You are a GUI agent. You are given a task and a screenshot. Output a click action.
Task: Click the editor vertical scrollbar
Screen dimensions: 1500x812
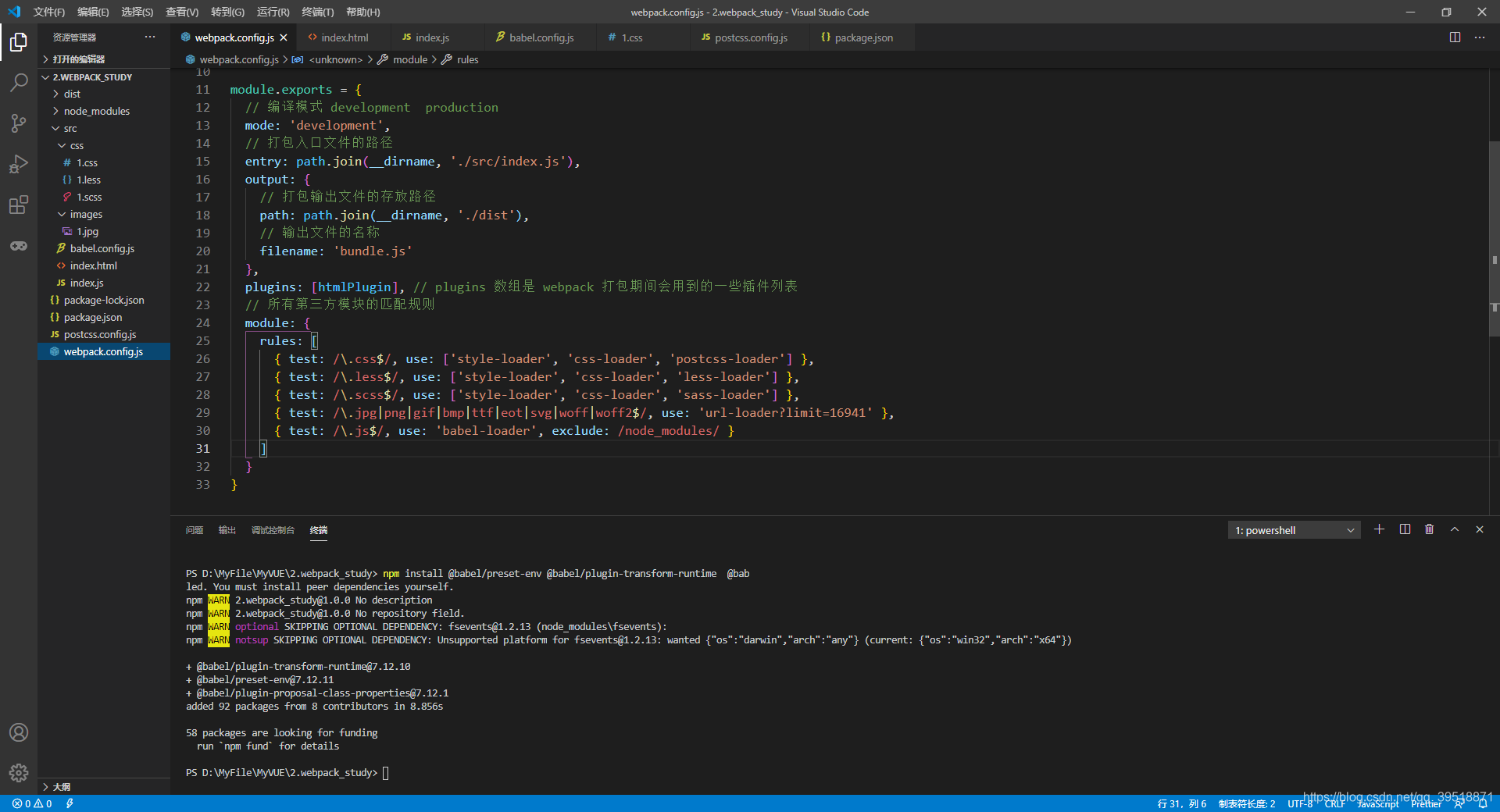click(x=1494, y=238)
